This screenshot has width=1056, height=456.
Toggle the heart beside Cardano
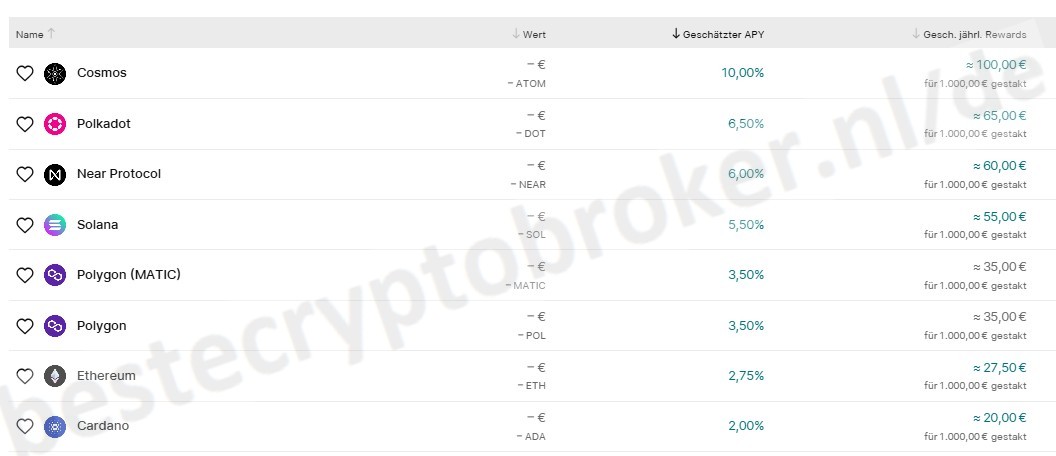pyautogui.click(x=25, y=426)
